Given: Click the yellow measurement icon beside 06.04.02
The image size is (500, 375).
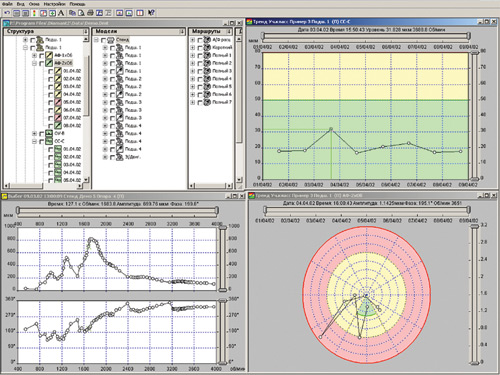Looking at the screenshot, I should click(58, 110).
